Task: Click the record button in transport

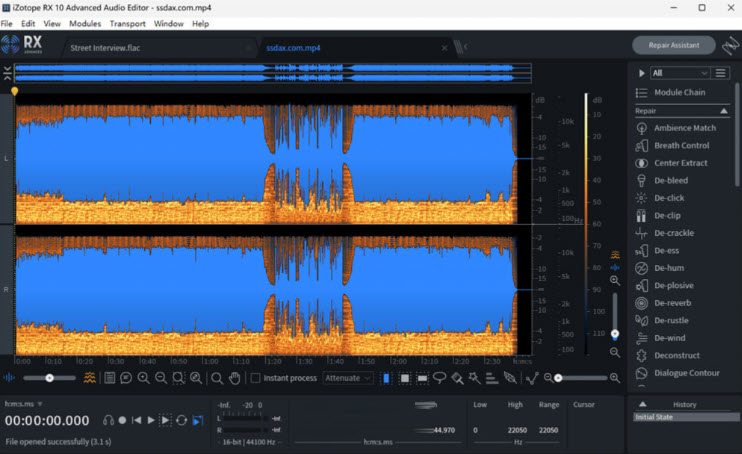Action: 122,421
